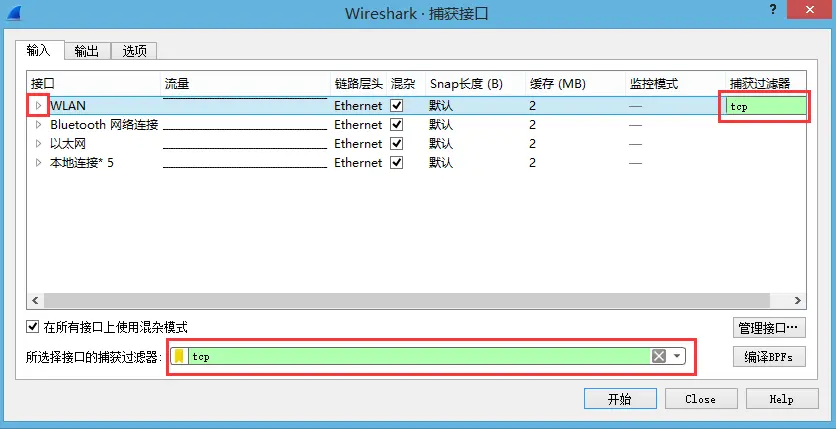Click the Help button
836x429 pixels.
pyautogui.click(x=782, y=399)
